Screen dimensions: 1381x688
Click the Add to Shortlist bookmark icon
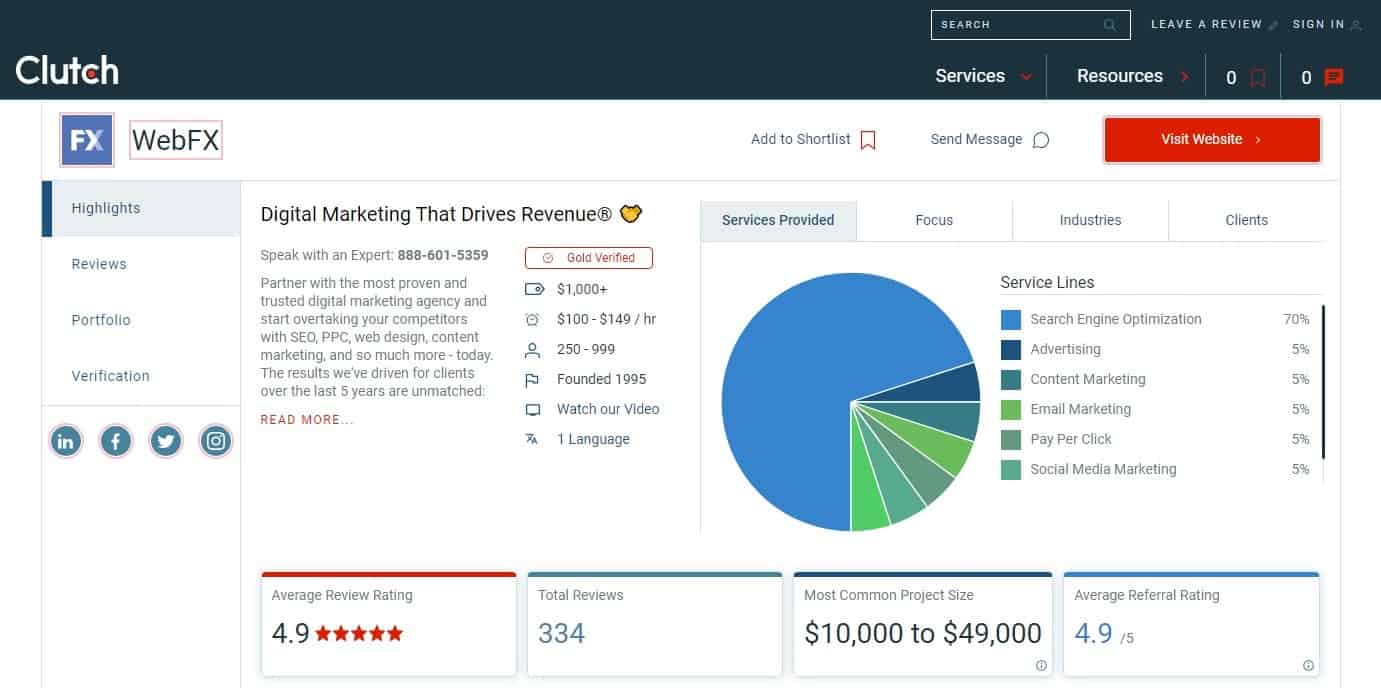tap(868, 140)
